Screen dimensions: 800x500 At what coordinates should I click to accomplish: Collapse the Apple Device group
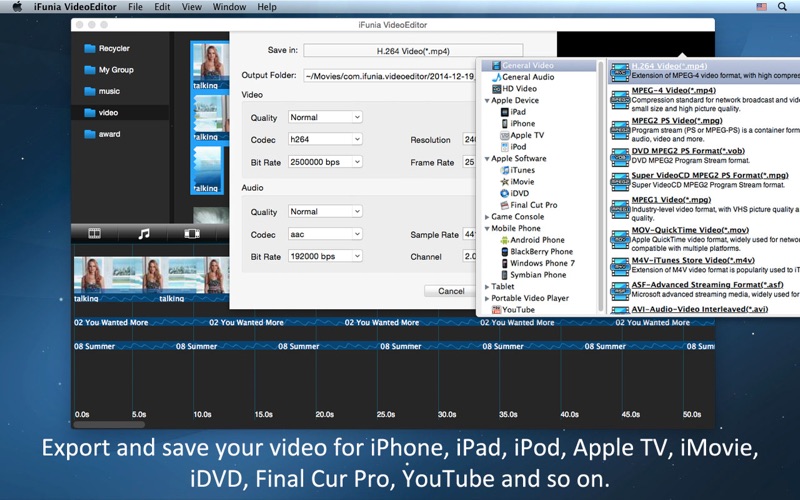point(487,101)
